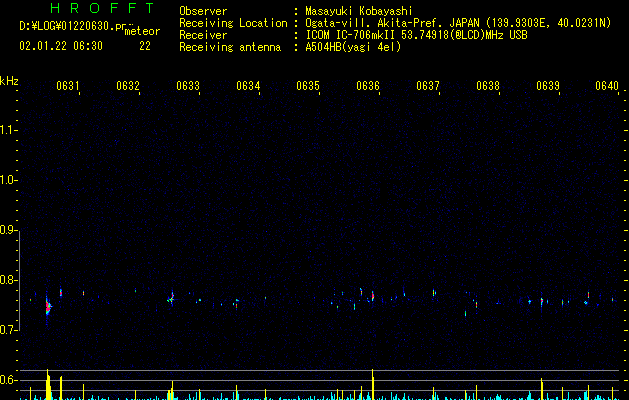Click observer name Masayuki Kobayashi
The image size is (629, 400).
pyautogui.click(x=359, y=11)
